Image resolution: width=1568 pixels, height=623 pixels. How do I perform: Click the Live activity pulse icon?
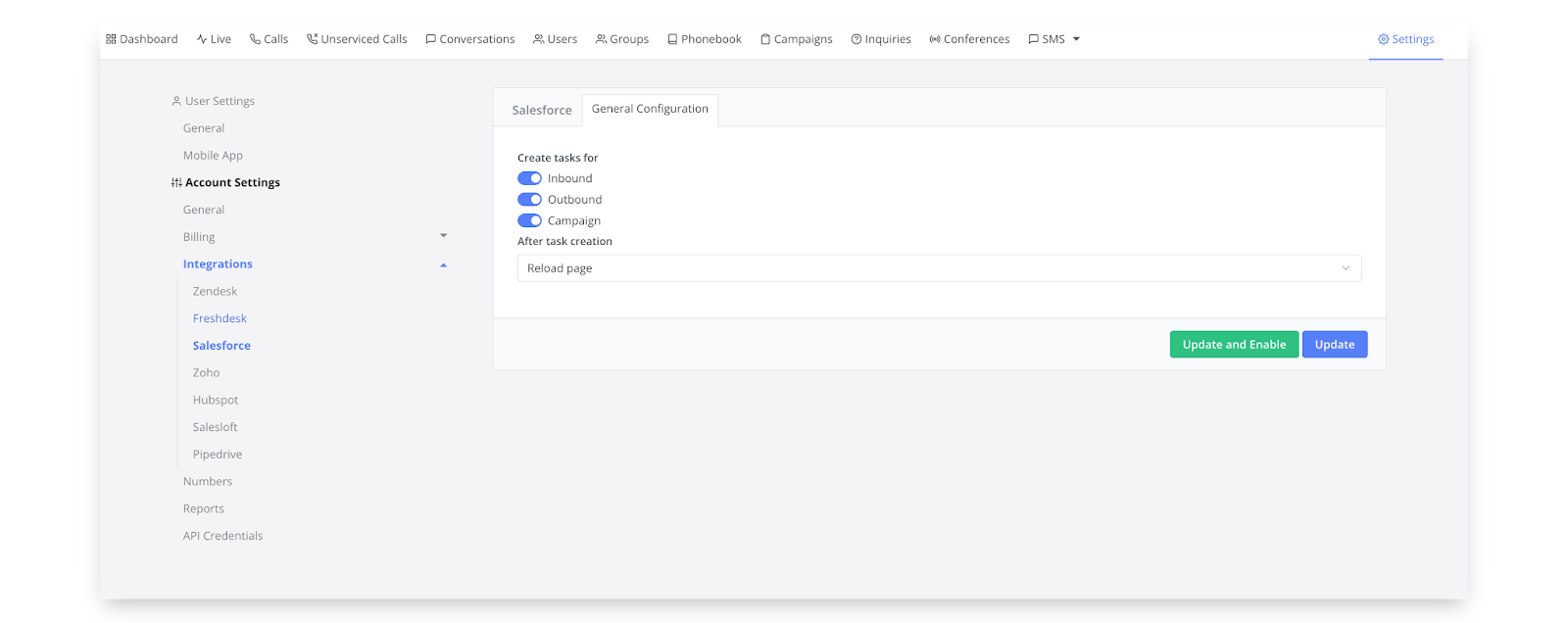click(201, 39)
